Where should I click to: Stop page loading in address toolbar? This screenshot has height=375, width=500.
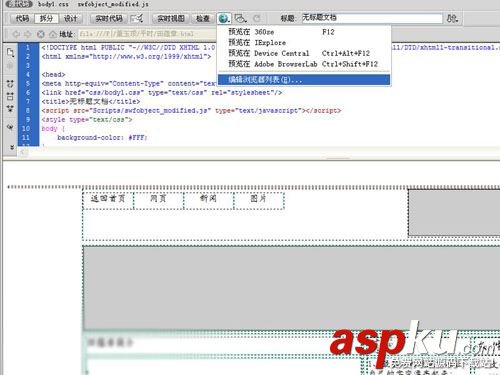(x=41, y=34)
